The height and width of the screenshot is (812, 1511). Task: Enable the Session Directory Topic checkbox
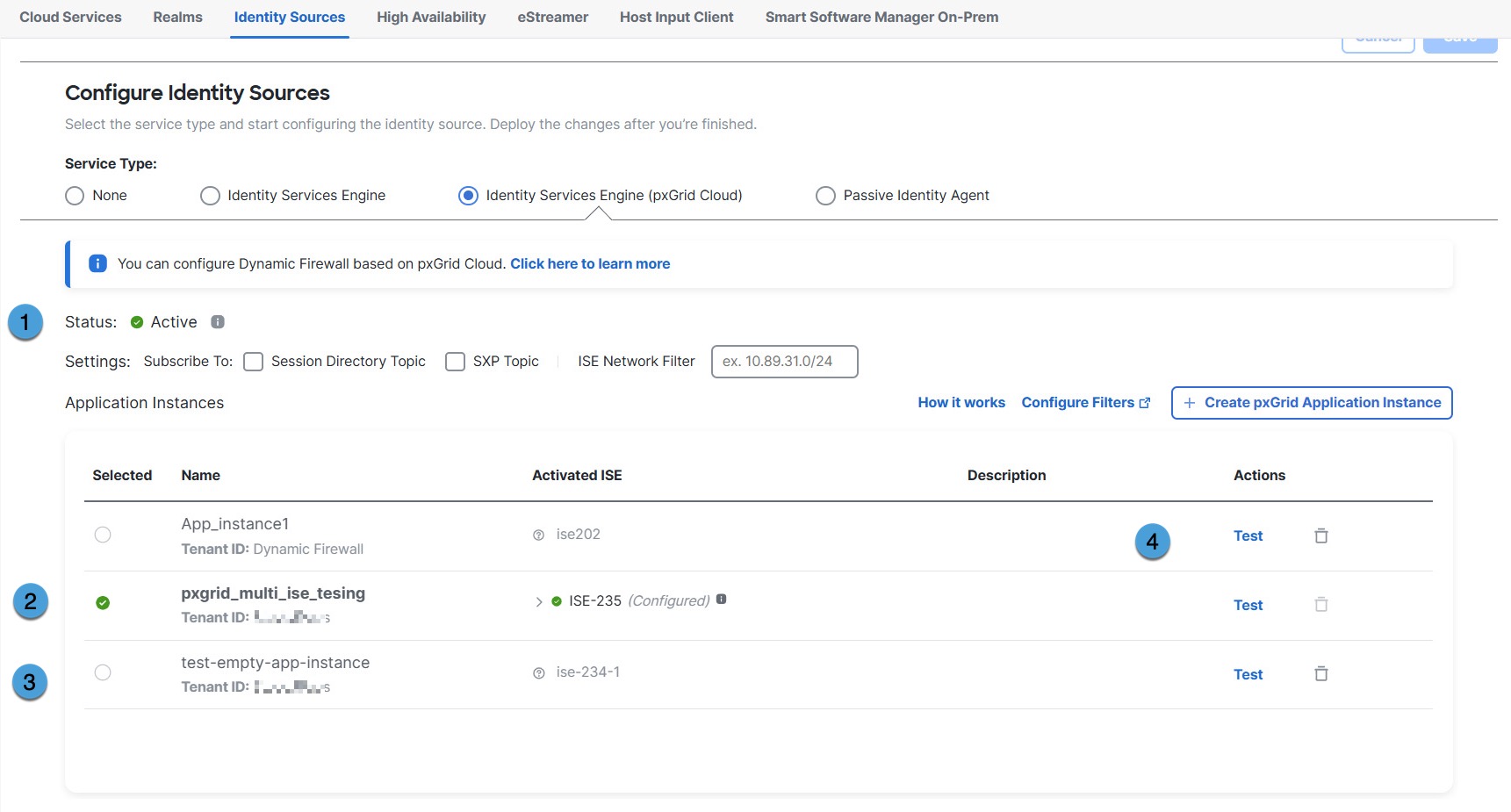254,362
